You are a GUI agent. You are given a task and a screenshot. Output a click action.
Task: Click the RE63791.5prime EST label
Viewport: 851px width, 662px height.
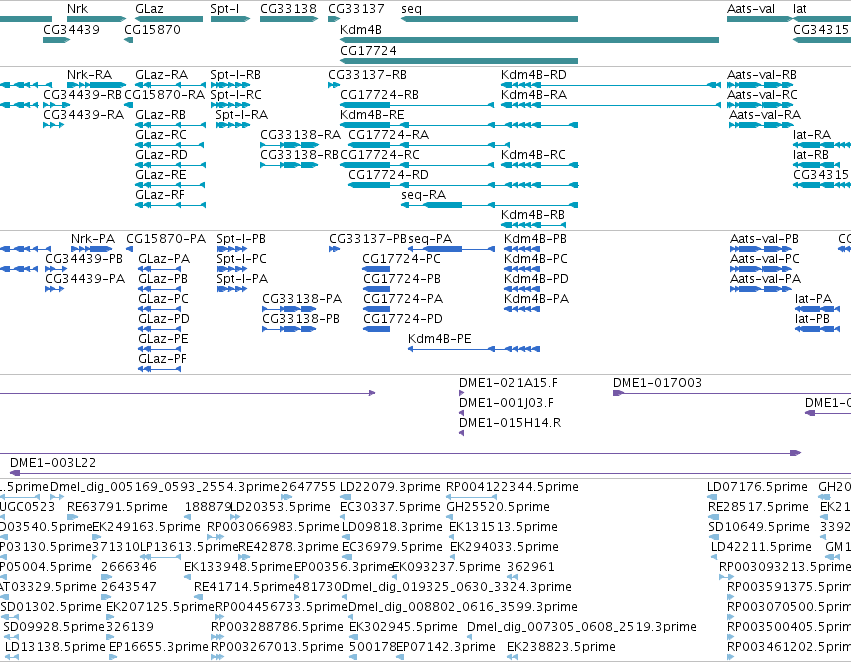[117, 507]
